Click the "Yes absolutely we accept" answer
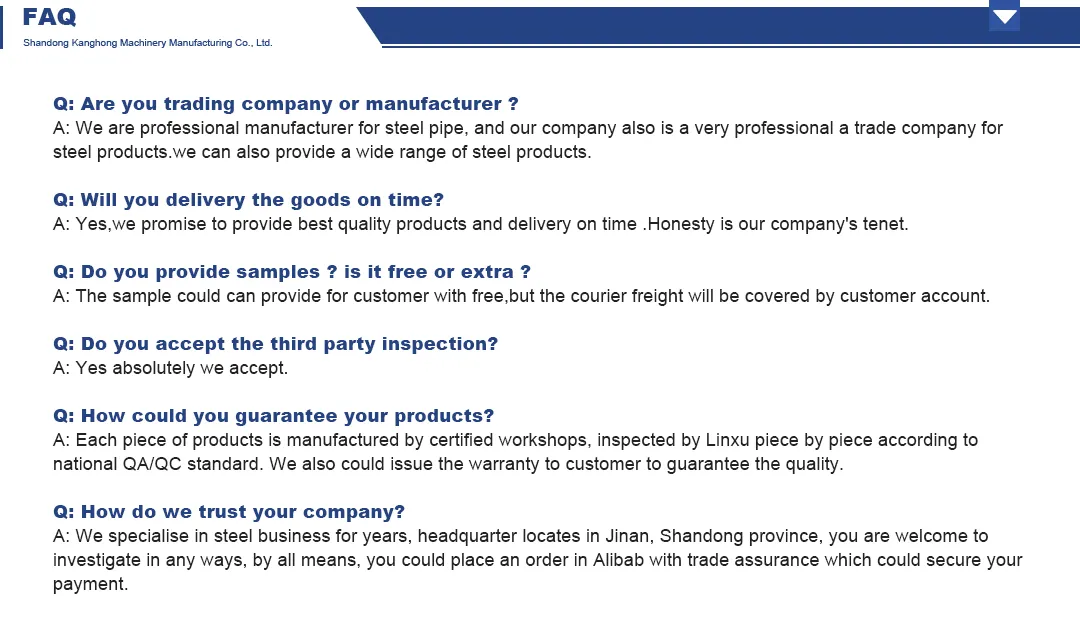The width and height of the screenshot is (1080, 619). 170,368
